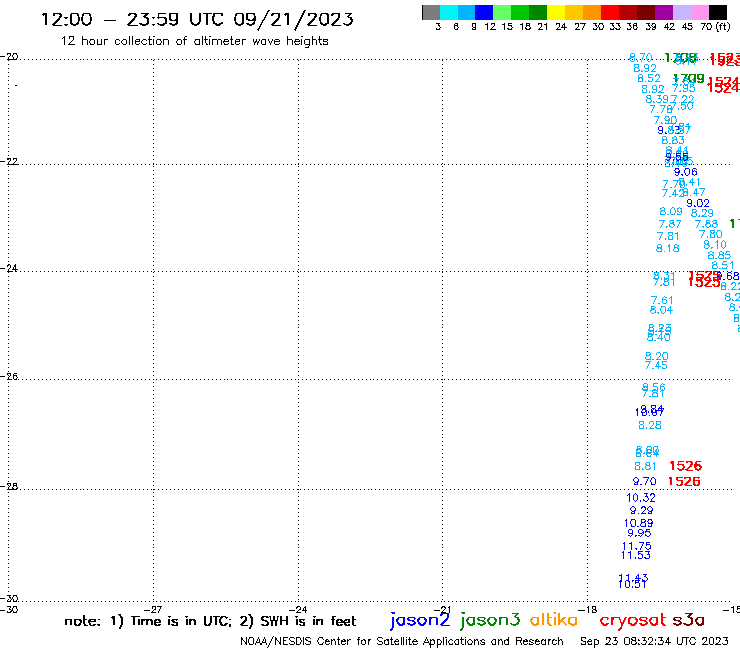Click the 'NOAA/NESDIS Center for Satellite Applications and Research' credit
Viewport: 740px width, 650px height.
pos(402,641)
